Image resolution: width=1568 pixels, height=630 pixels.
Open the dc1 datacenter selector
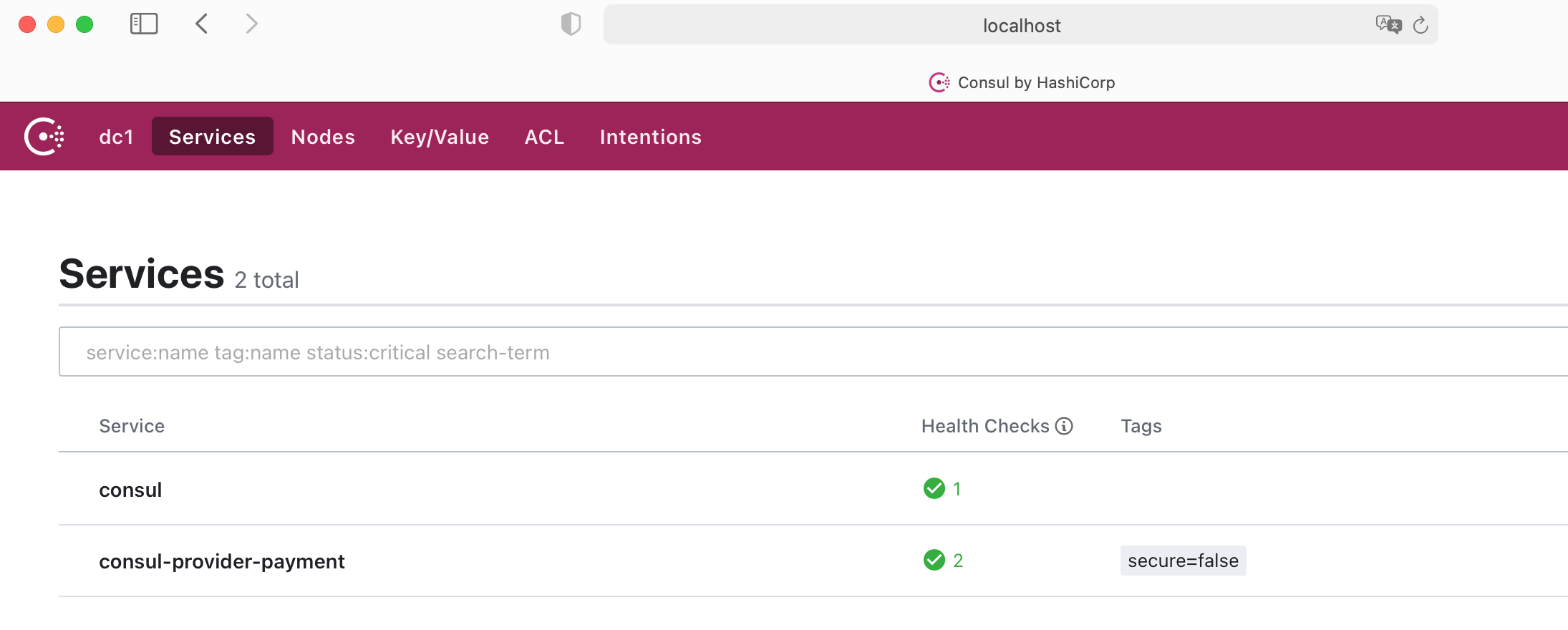pyautogui.click(x=116, y=137)
